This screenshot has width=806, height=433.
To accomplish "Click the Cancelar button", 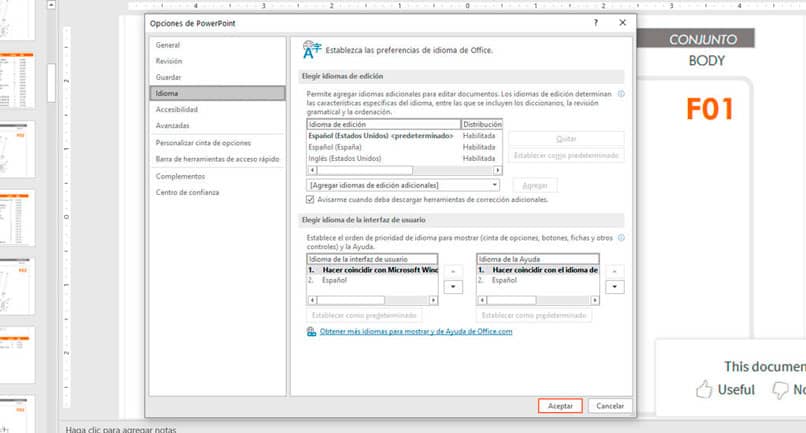I will [x=610, y=406].
